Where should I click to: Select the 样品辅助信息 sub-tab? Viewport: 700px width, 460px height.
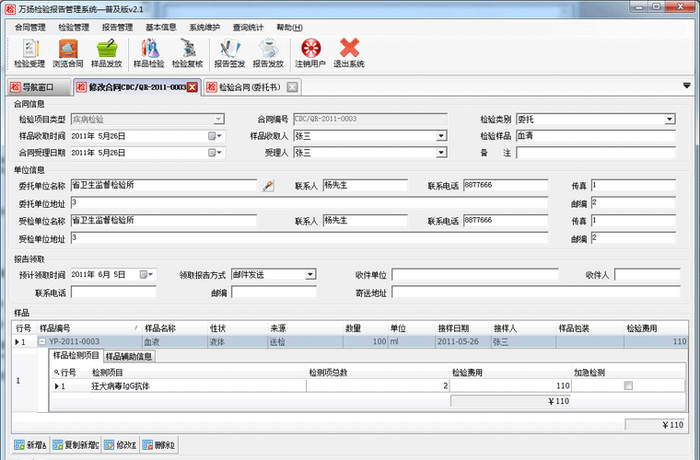click(129, 356)
